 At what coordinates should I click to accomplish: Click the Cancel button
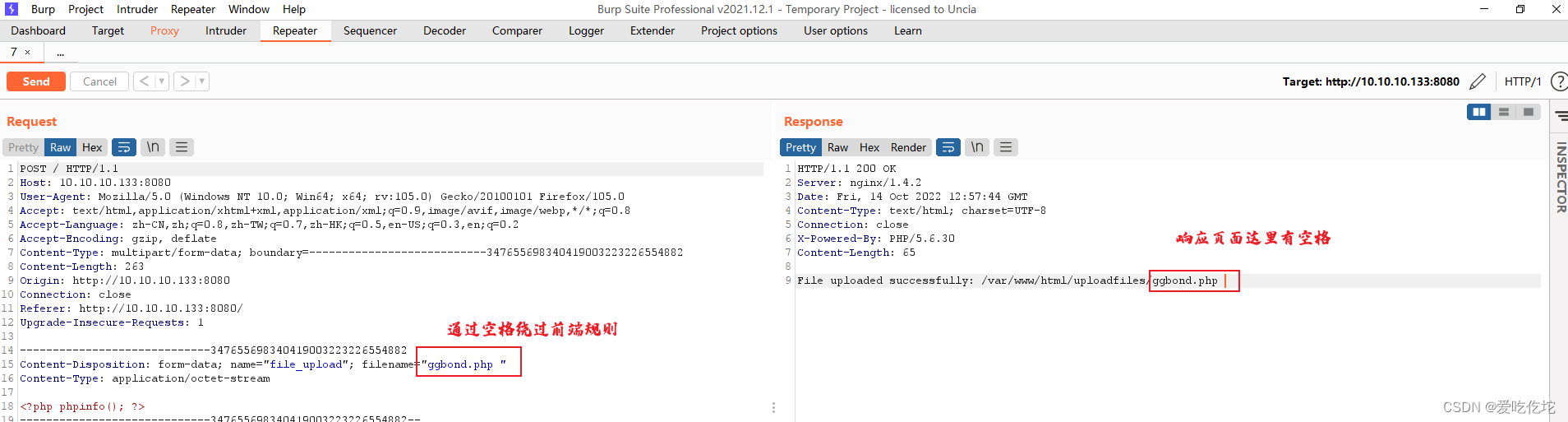pos(99,81)
